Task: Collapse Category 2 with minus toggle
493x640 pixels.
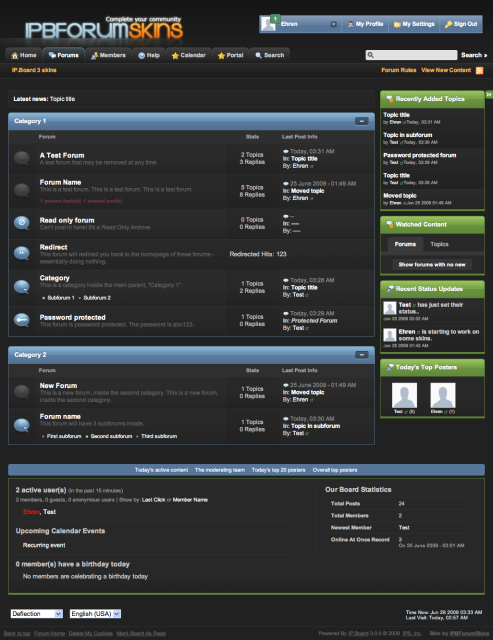Action: [x=362, y=355]
